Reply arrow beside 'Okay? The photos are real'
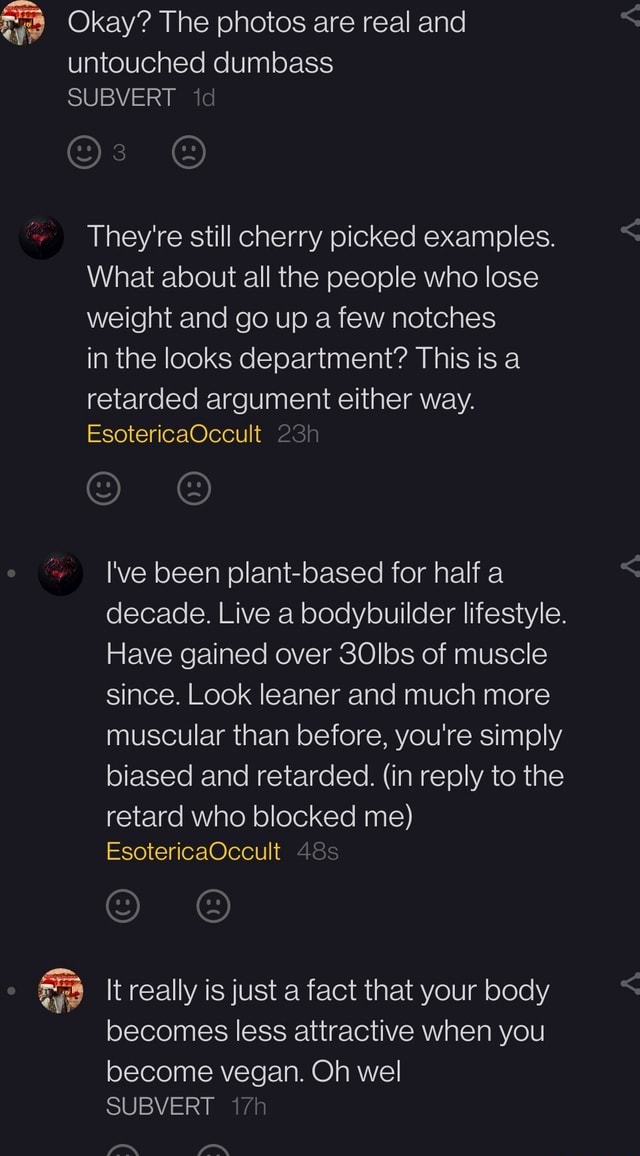The image size is (640, 1156). pos(630,14)
